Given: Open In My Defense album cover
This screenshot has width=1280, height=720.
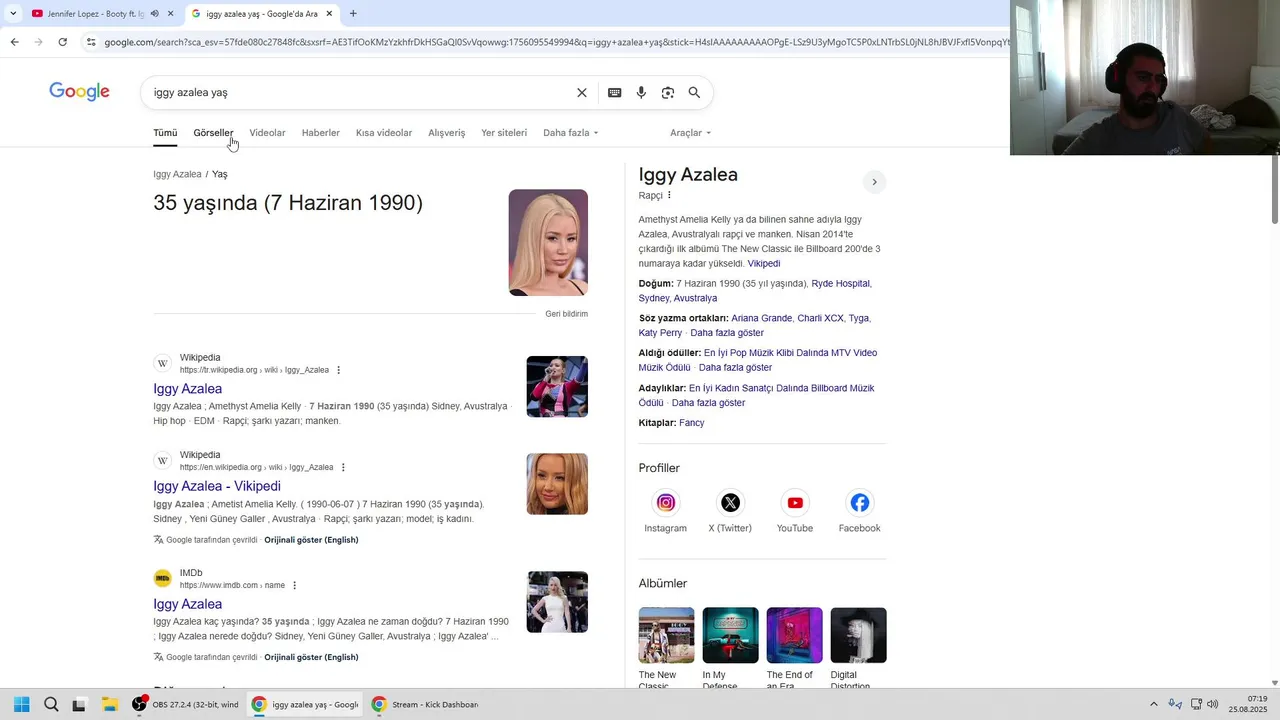Looking at the screenshot, I should pyautogui.click(x=730, y=635).
